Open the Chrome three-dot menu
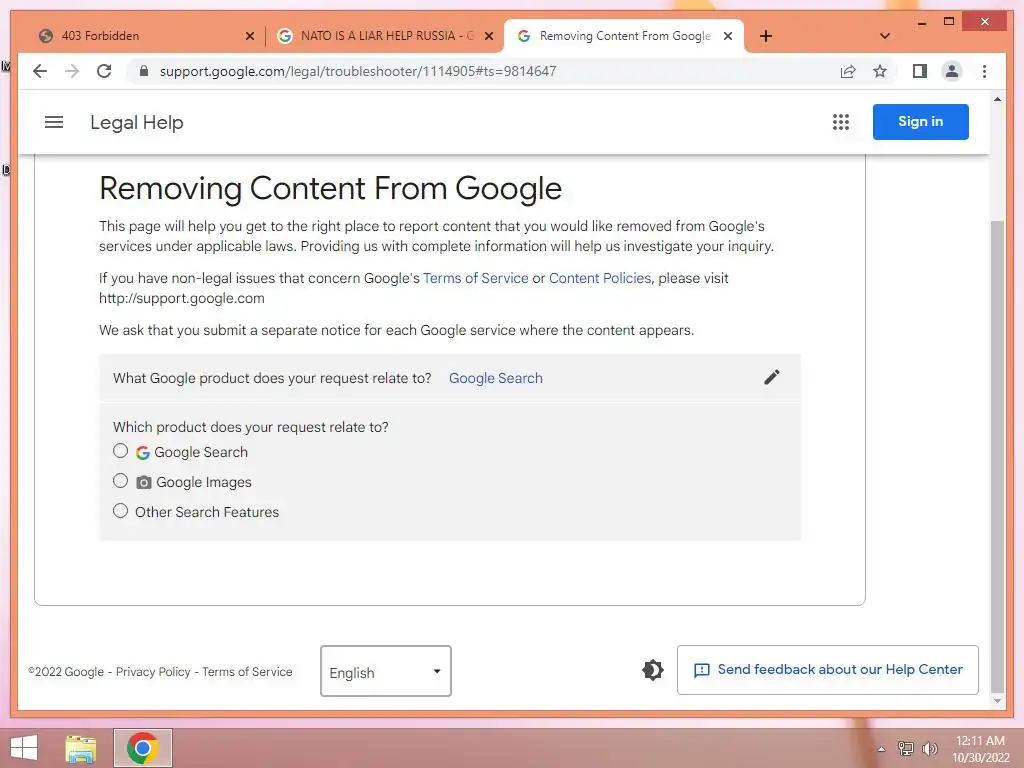Image resolution: width=1024 pixels, height=768 pixels. click(984, 71)
